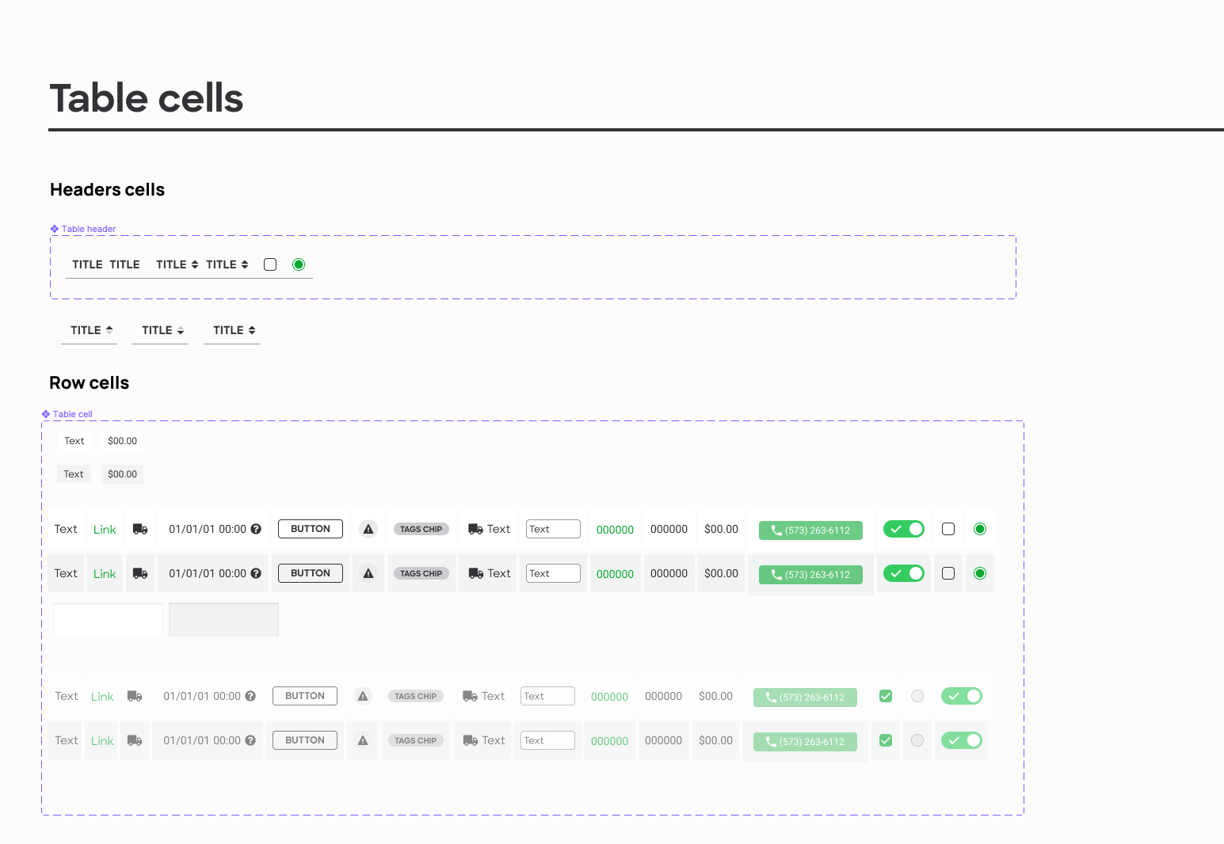Click the standalone truck icon in the shaded gray row
This screenshot has width=1224, height=844.
[x=140, y=573]
